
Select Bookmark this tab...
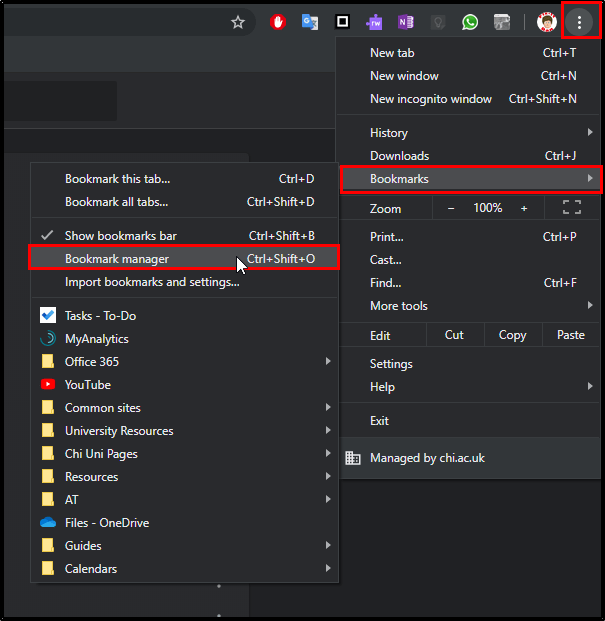pos(185,179)
